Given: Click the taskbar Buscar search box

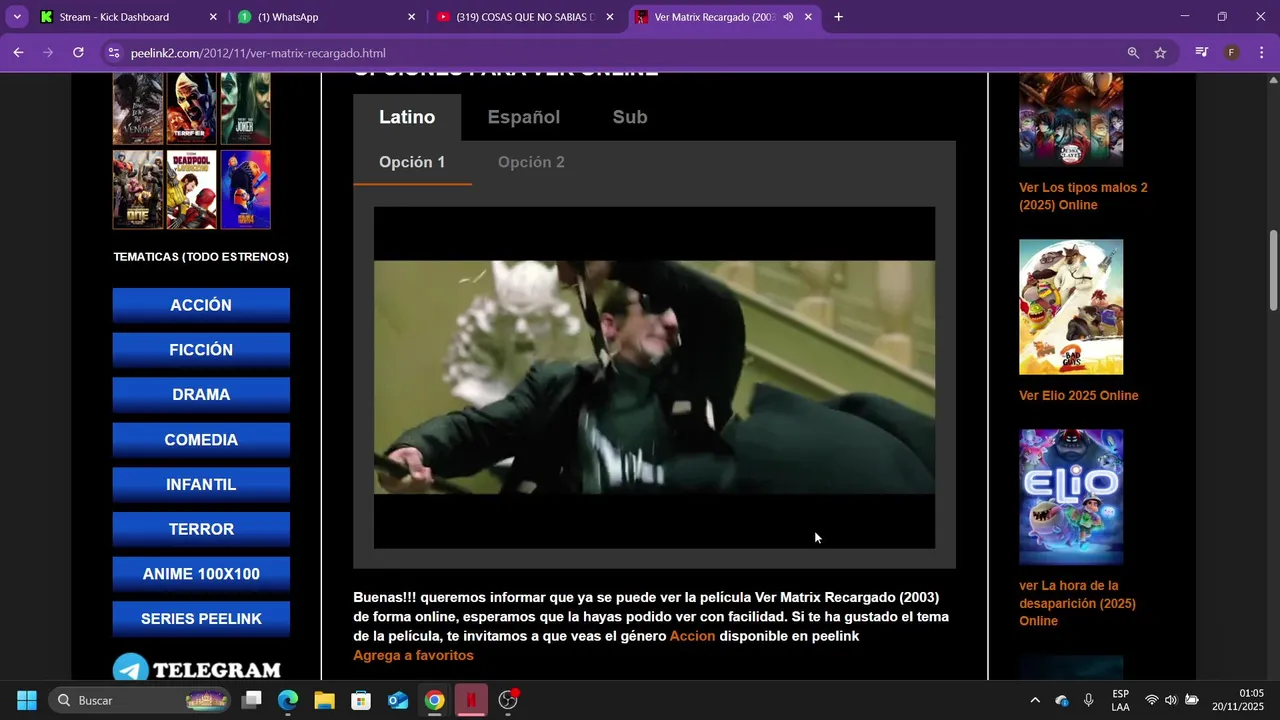Looking at the screenshot, I should (x=141, y=700).
